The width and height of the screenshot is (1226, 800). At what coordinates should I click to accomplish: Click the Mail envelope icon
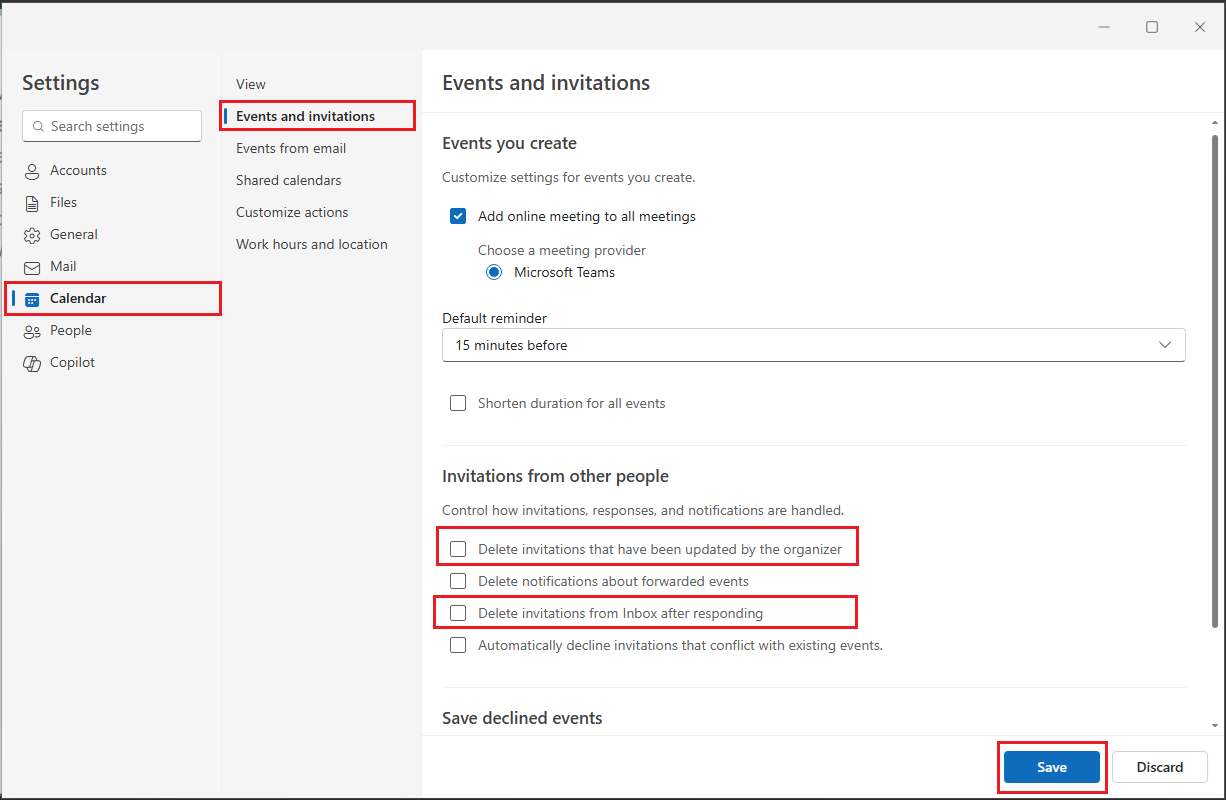(x=33, y=267)
